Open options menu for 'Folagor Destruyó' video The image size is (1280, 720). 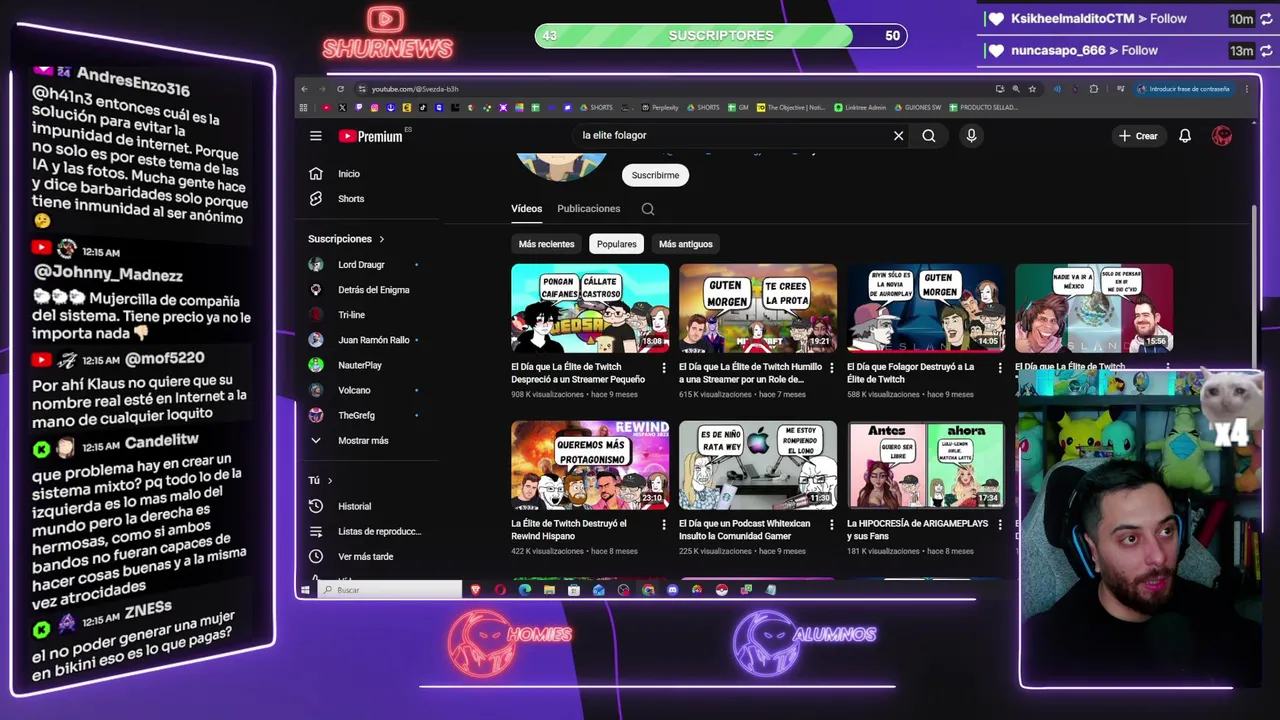(1000, 368)
